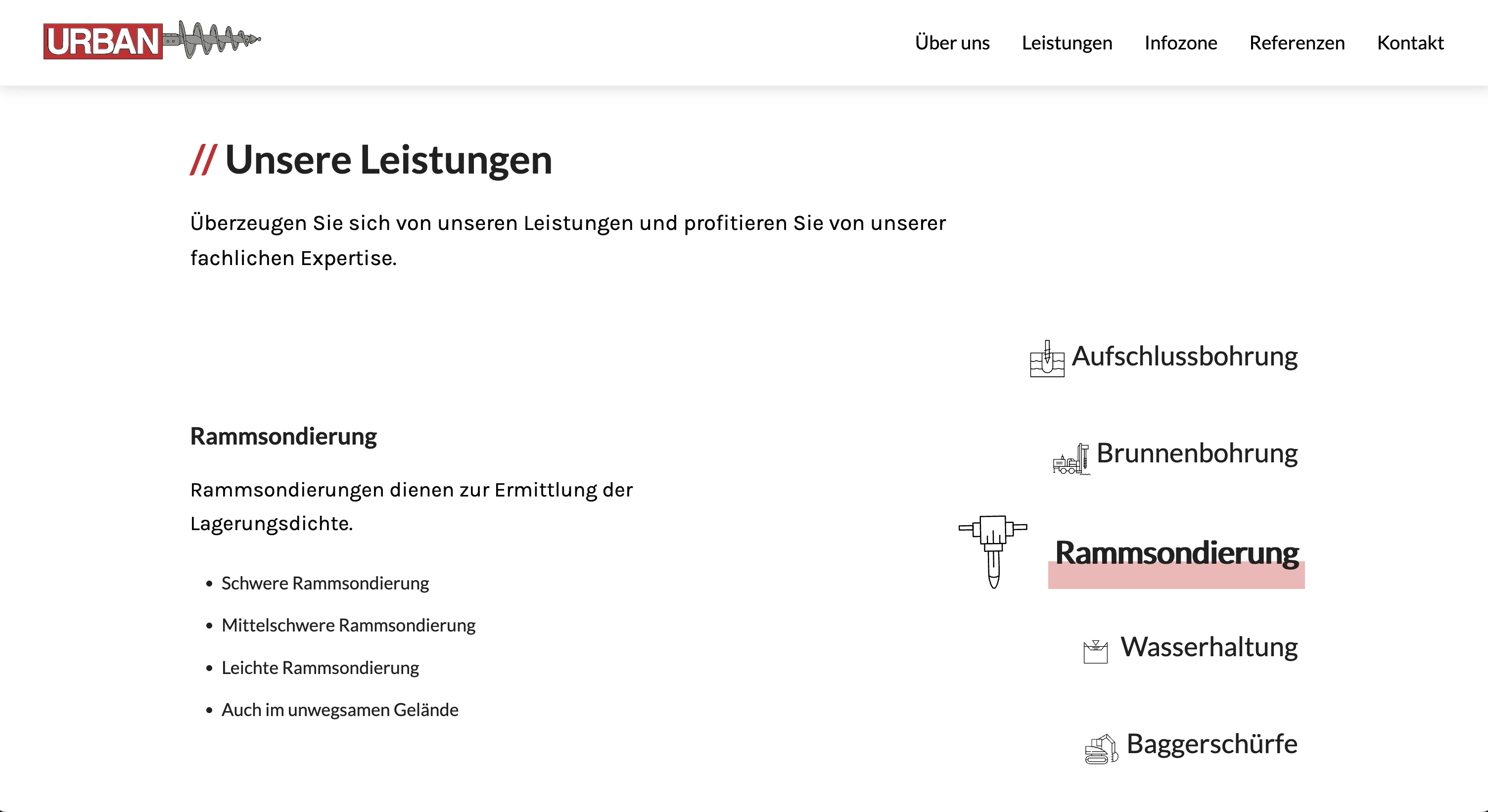Go to the Infozone page
Screen dimensions: 1488x812
click(x=1180, y=43)
